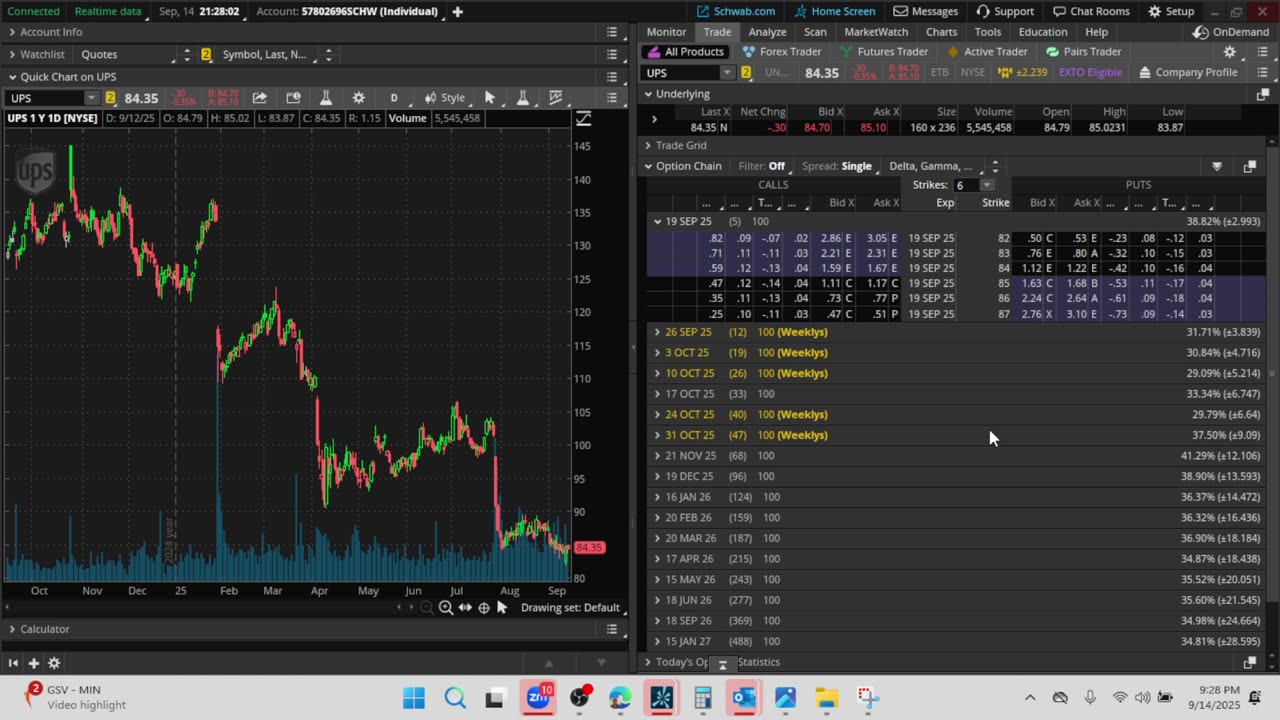Open Trade tab gear settings
The image size is (1280, 720).
click(1230, 52)
